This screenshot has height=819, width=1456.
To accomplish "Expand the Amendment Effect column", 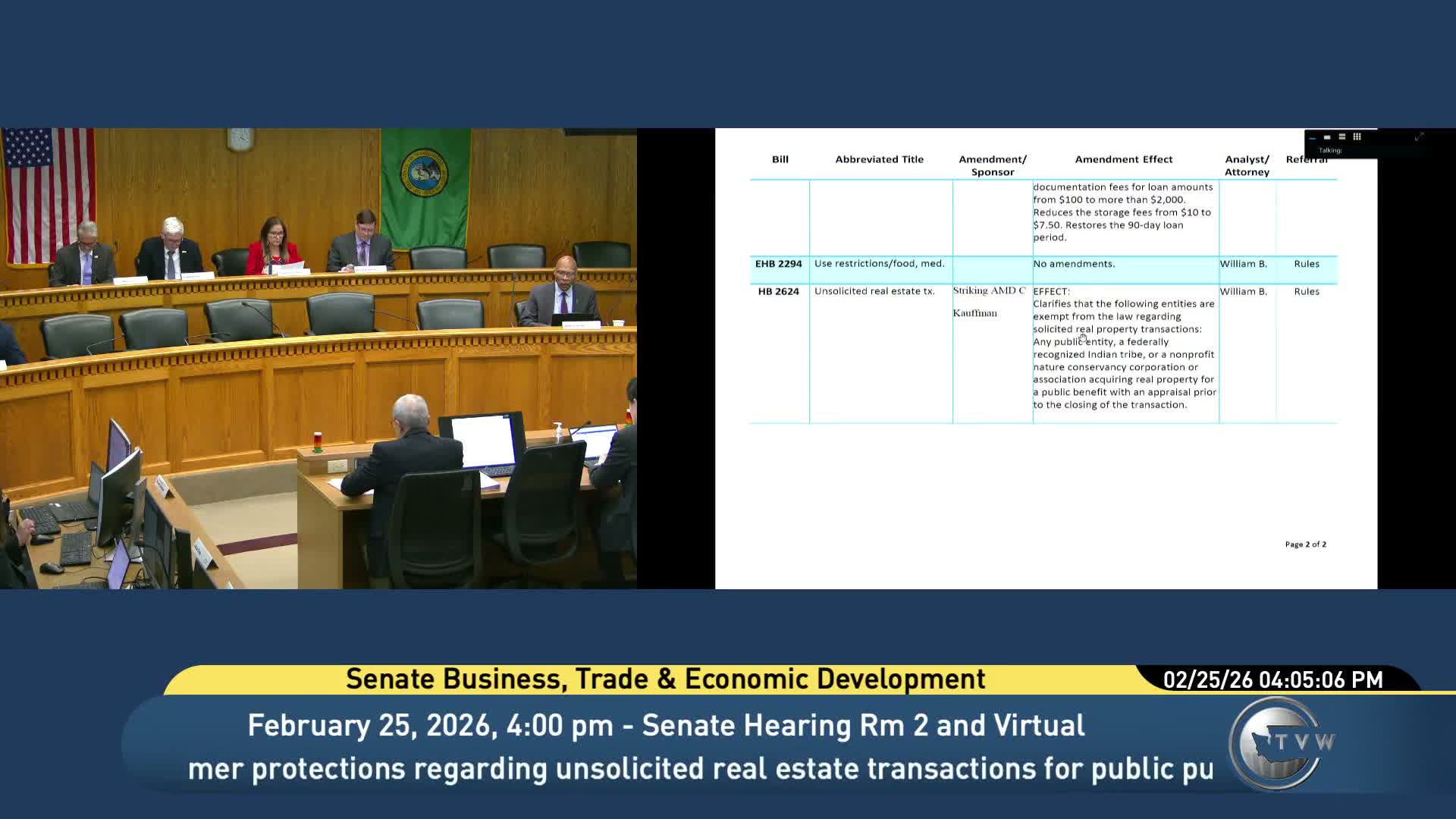I will (x=1124, y=159).
